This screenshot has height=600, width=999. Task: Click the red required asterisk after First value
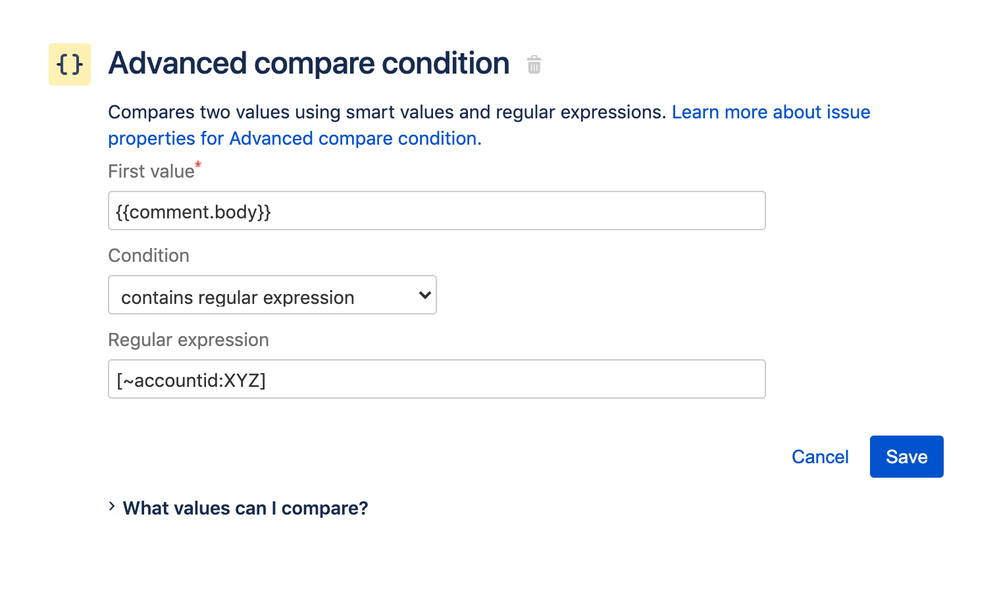point(198,165)
